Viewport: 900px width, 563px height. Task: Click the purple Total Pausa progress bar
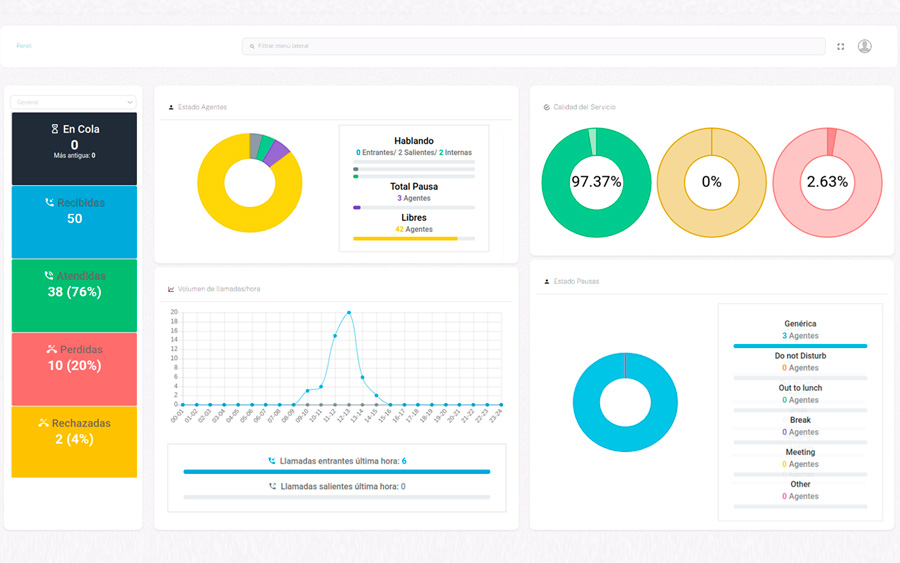[x=356, y=208]
